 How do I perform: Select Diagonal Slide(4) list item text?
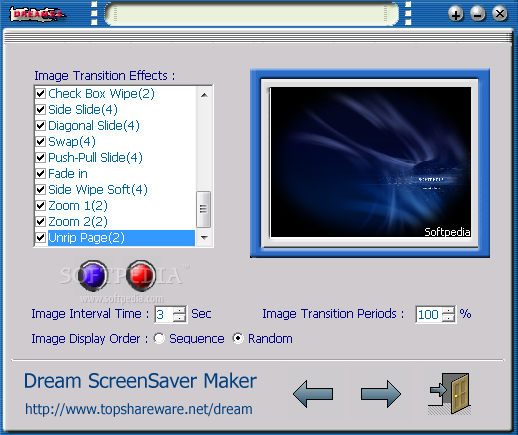(x=94, y=126)
